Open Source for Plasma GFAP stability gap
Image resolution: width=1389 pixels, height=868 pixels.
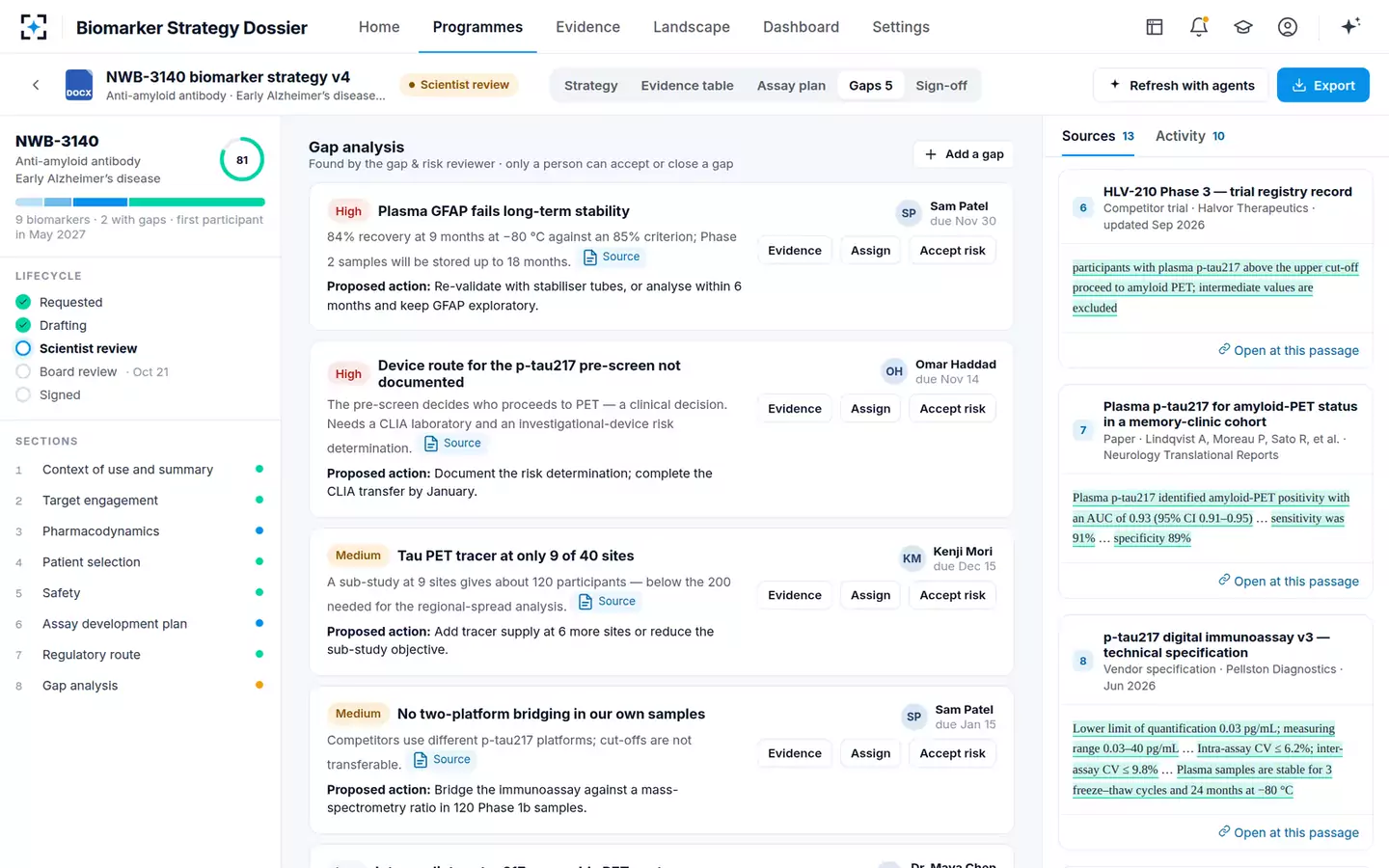pos(612,257)
